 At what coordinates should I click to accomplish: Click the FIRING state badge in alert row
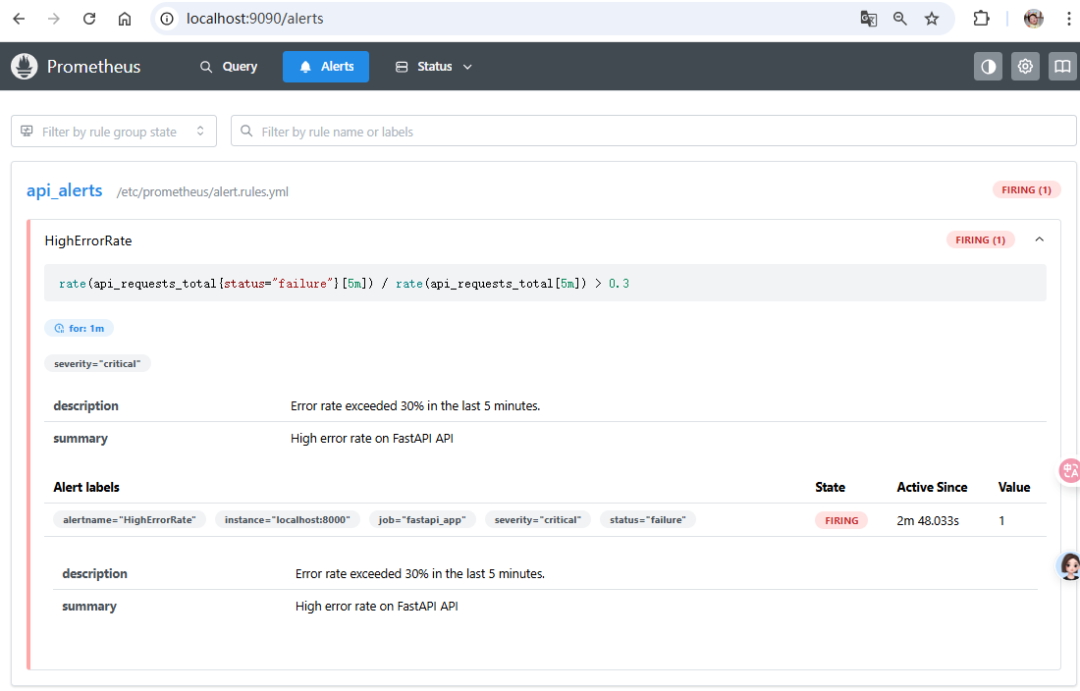click(x=842, y=520)
